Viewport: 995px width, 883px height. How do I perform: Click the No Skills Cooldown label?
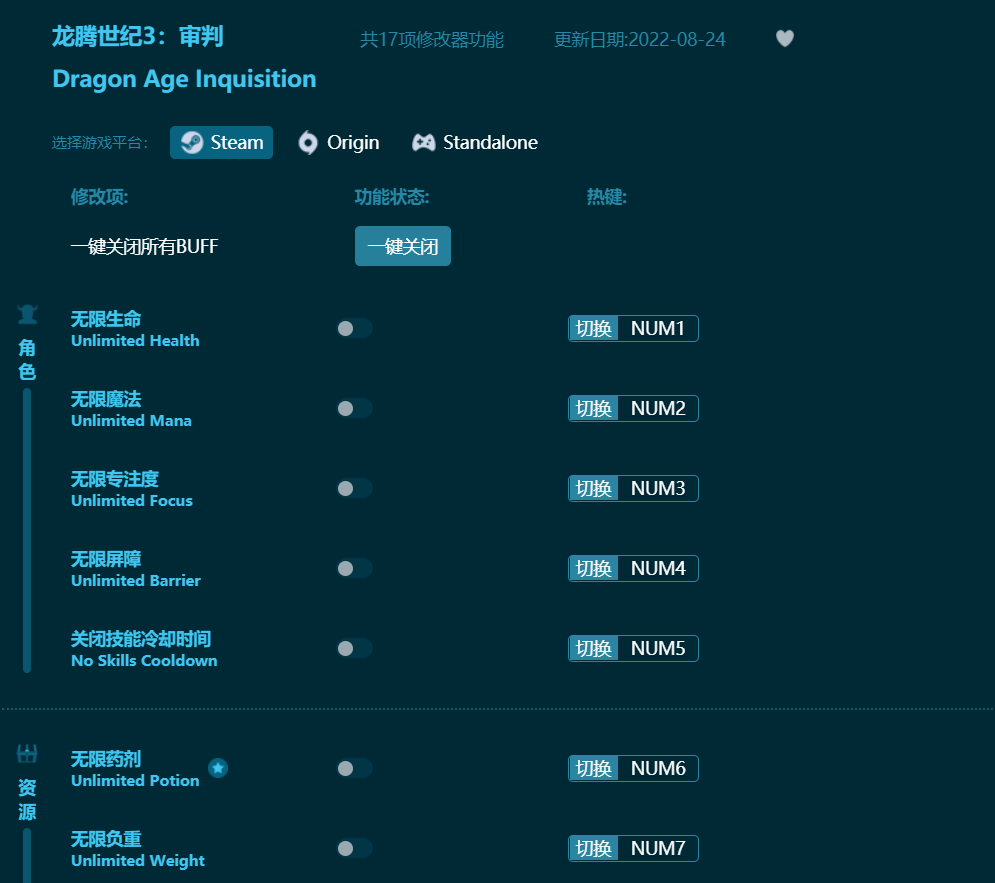click(144, 660)
